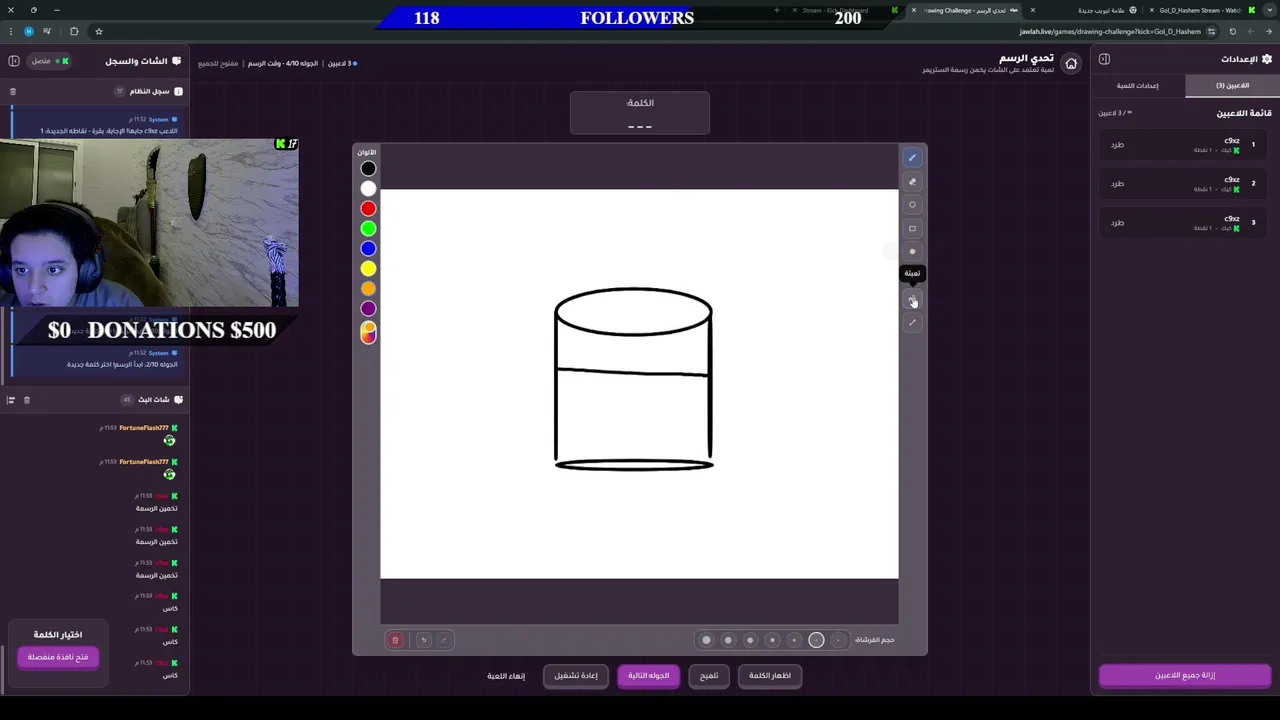1280x720 pixels.
Task: Kick (طرد) player number 2
Action: pyautogui.click(x=1117, y=184)
